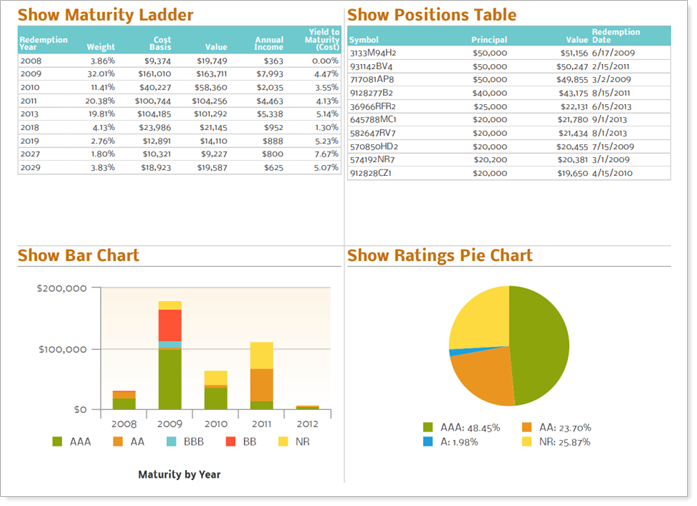This screenshot has width=697, height=506.
Task: Sort positions by Principal column header
Action: point(489,40)
